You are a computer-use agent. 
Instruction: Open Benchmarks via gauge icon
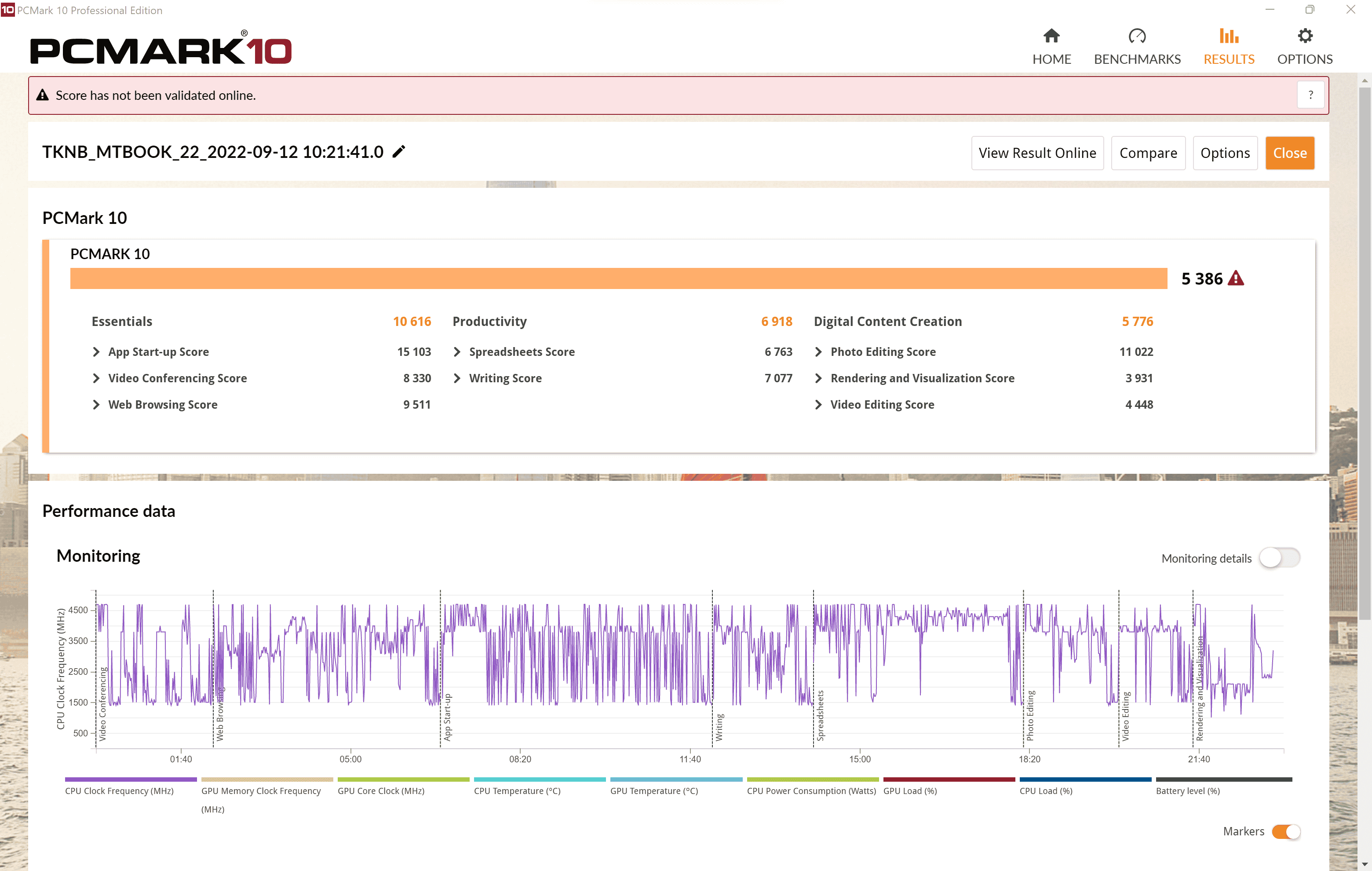[x=1137, y=36]
